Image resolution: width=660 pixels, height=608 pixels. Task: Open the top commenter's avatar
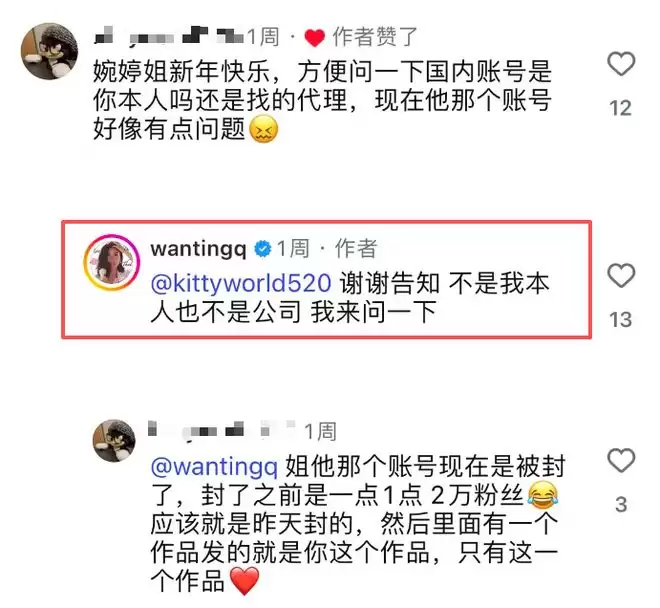click(50, 51)
